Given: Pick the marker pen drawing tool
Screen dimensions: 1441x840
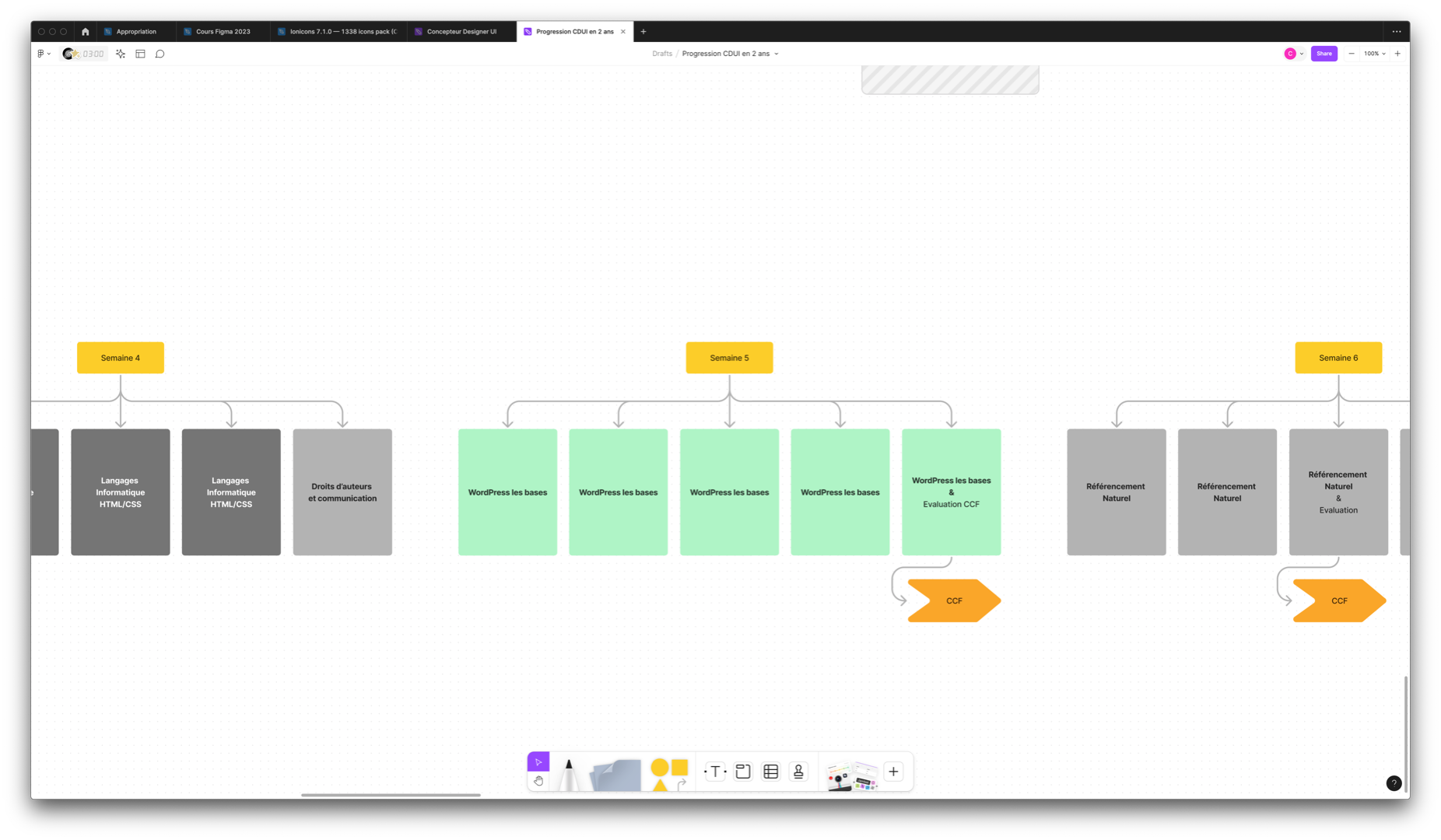Looking at the screenshot, I should click(x=569, y=774).
